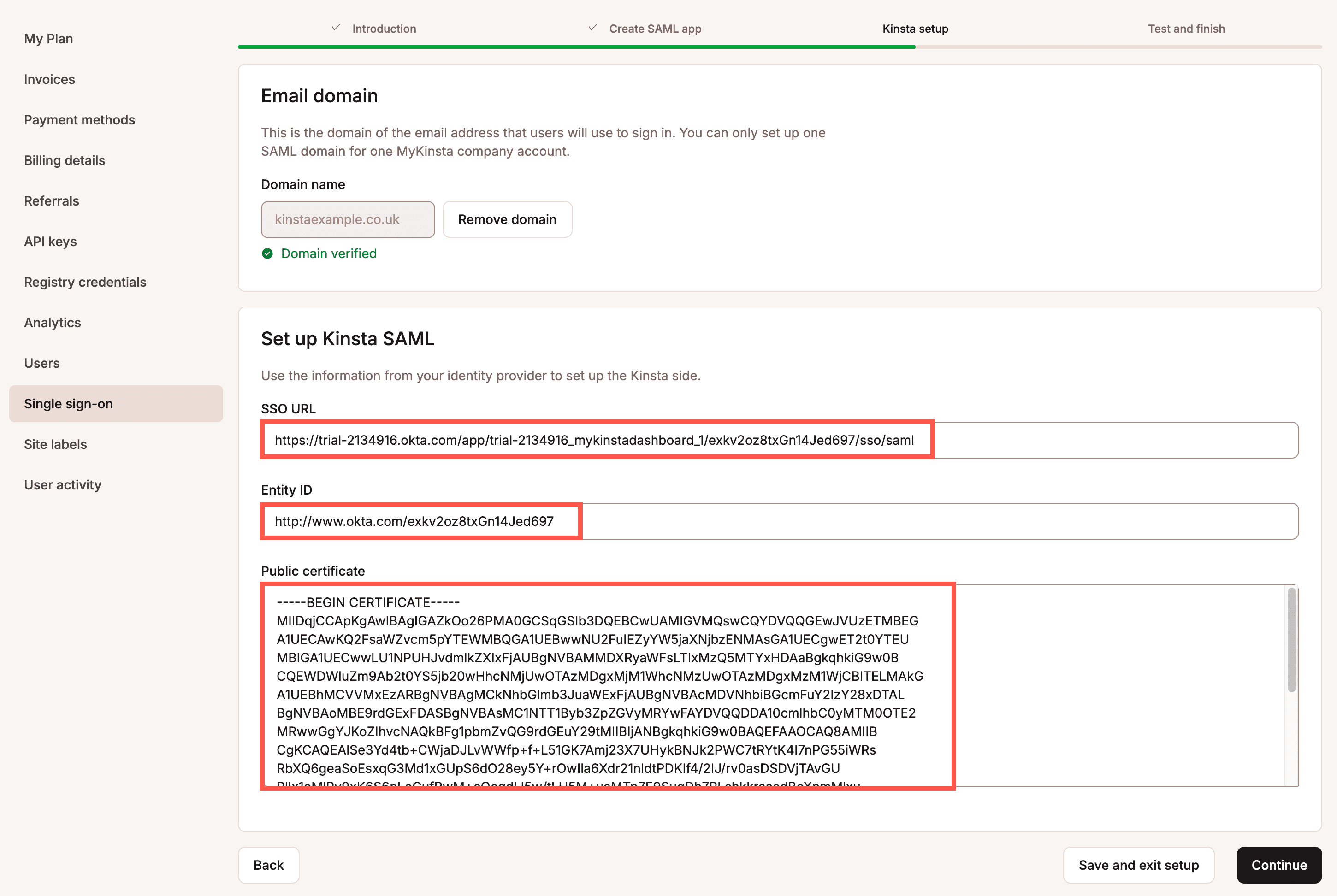Image resolution: width=1337 pixels, height=896 pixels.
Task: Select Single sign-on in the sidebar
Action: [x=68, y=403]
